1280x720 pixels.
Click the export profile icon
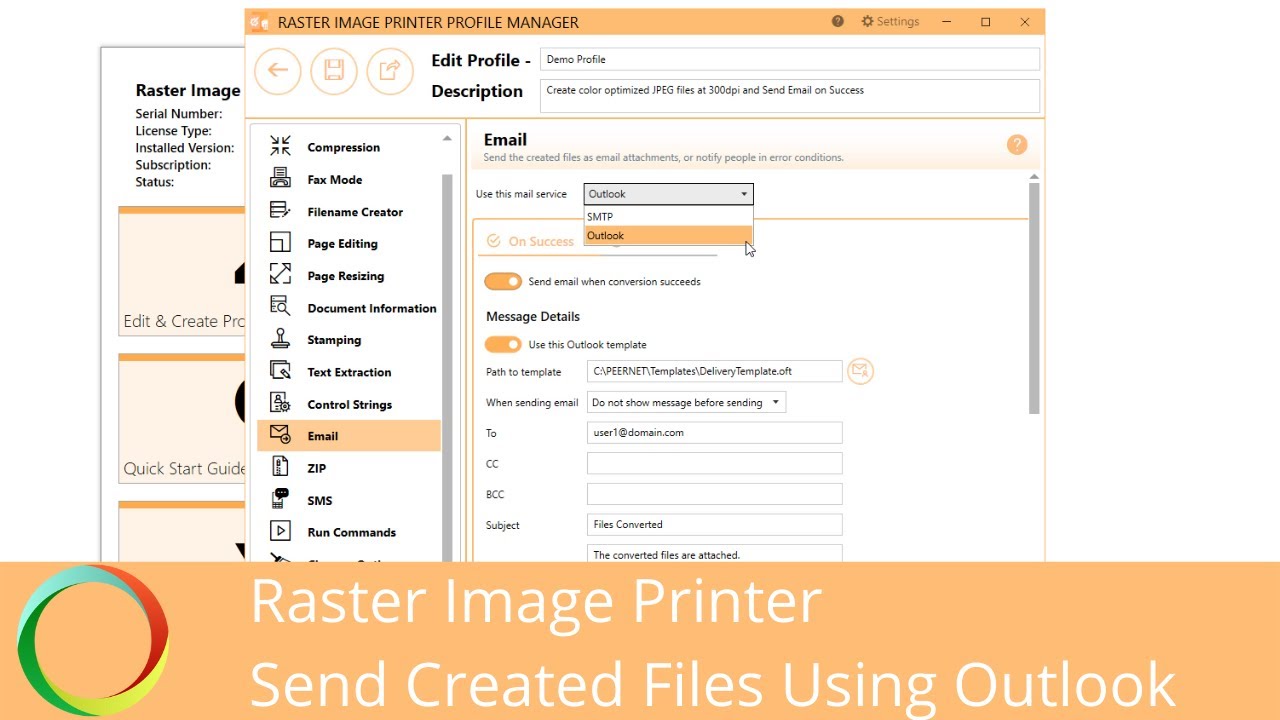390,70
